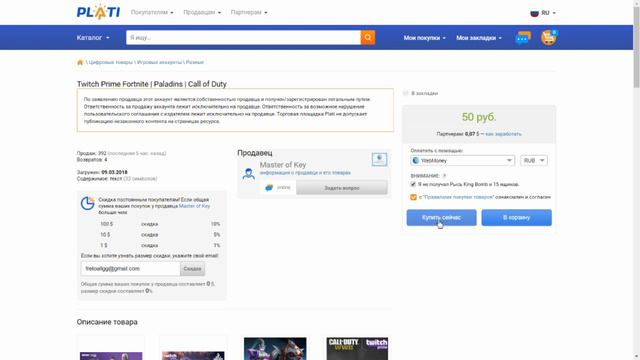Open the Партнерам menu

249,12
